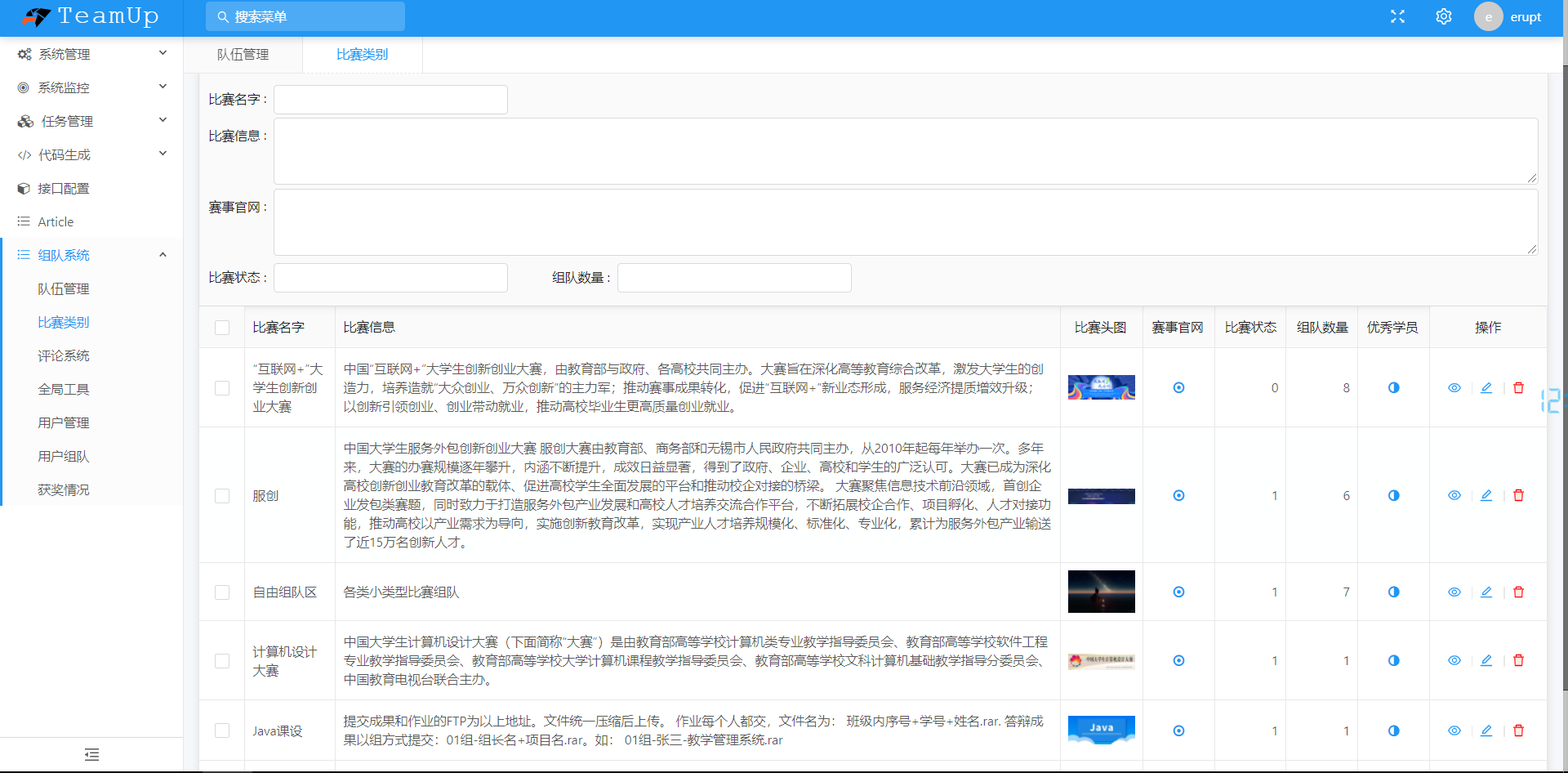Edit the 服创 row

(x=1486, y=495)
